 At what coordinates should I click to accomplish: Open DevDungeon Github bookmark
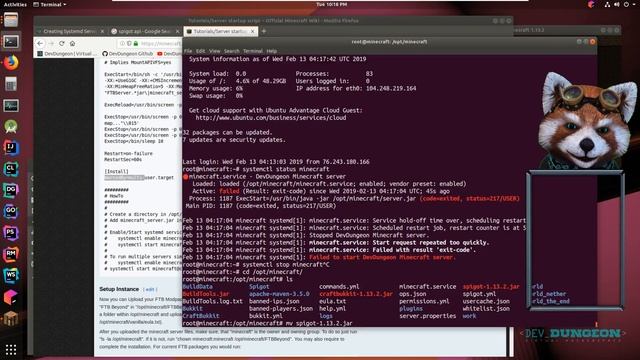pyautogui.click(x=127, y=54)
